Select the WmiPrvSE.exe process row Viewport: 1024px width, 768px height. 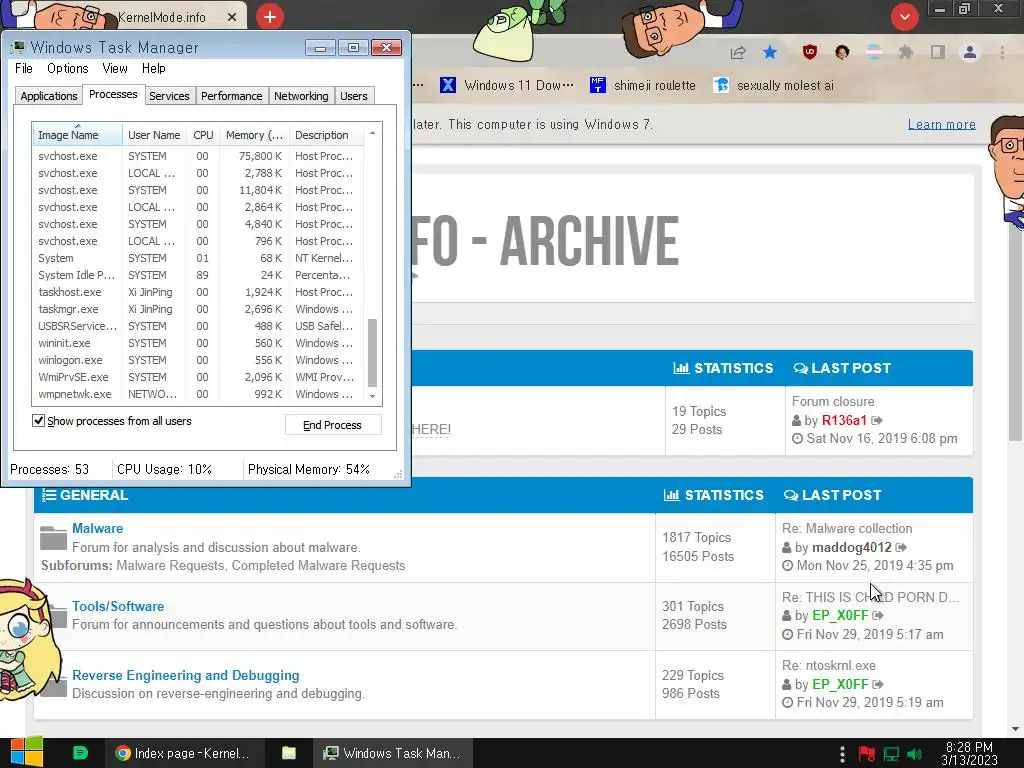[x=198, y=377]
